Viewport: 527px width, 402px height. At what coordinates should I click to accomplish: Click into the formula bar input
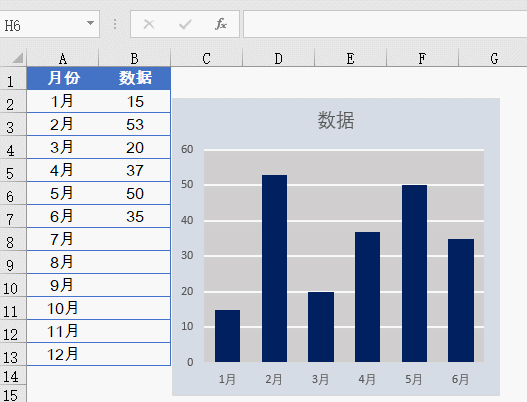click(x=385, y=24)
